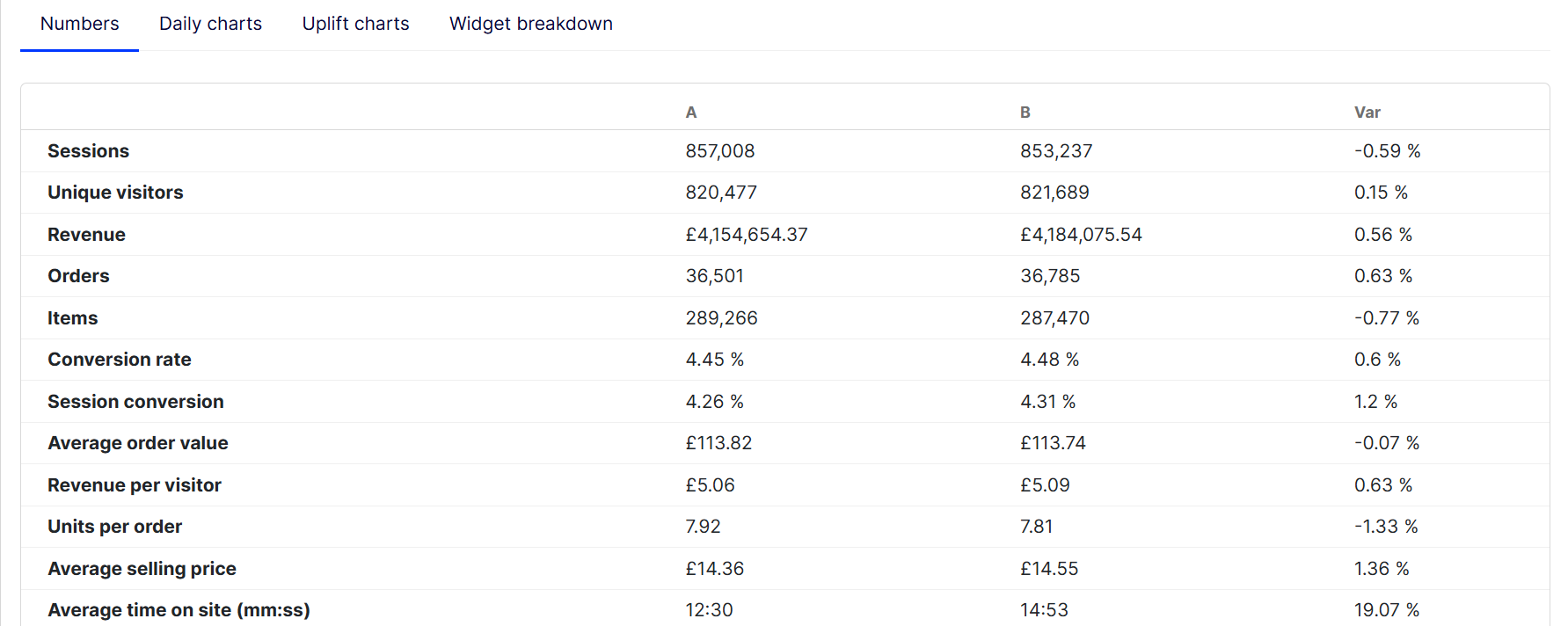Select the Sessions row label
Image resolution: width=1568 pixels, height=626 pixels.
click(x=88, y=151)
